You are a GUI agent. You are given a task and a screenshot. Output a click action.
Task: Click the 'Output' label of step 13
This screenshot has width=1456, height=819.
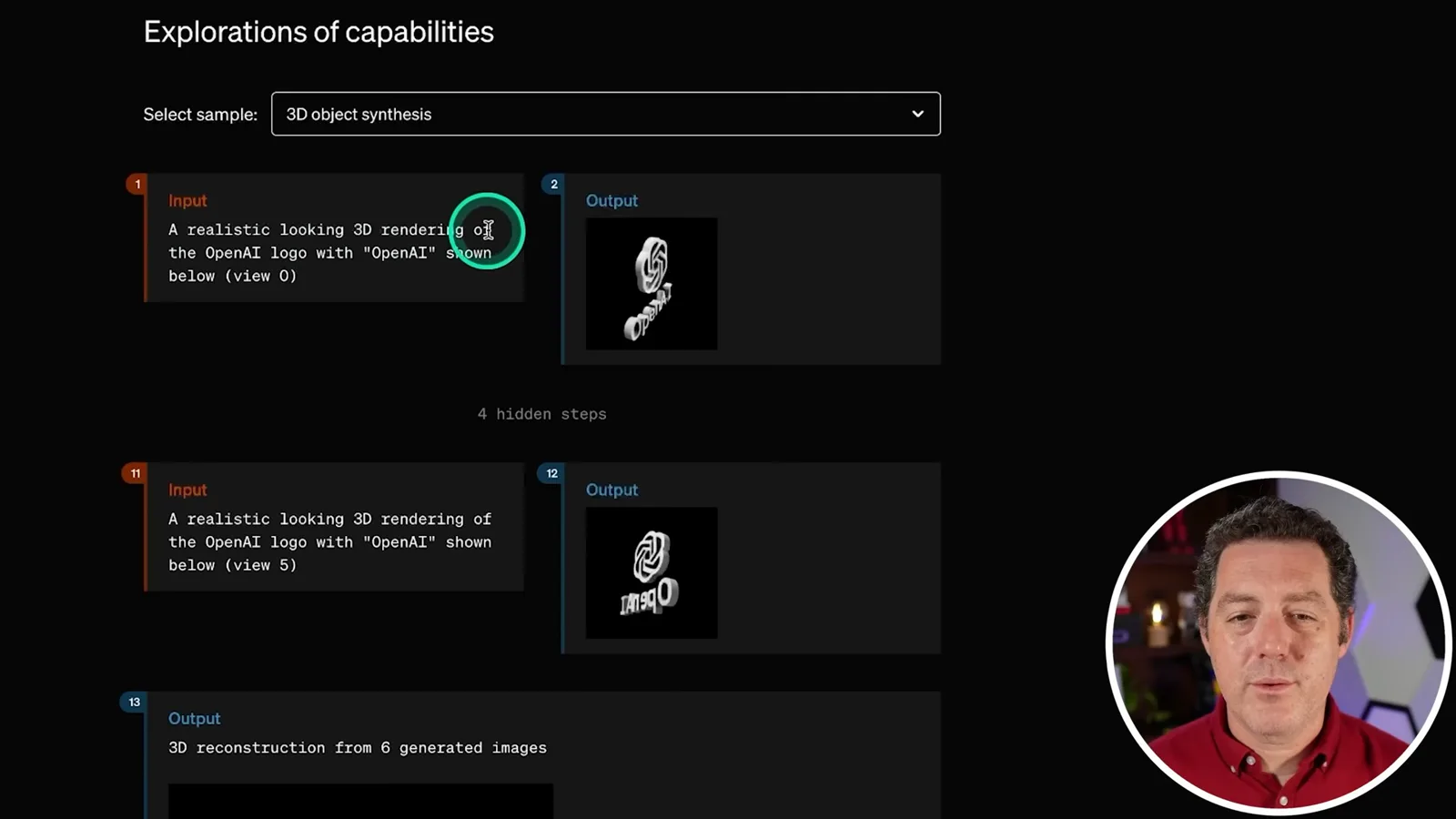point(194,718)
